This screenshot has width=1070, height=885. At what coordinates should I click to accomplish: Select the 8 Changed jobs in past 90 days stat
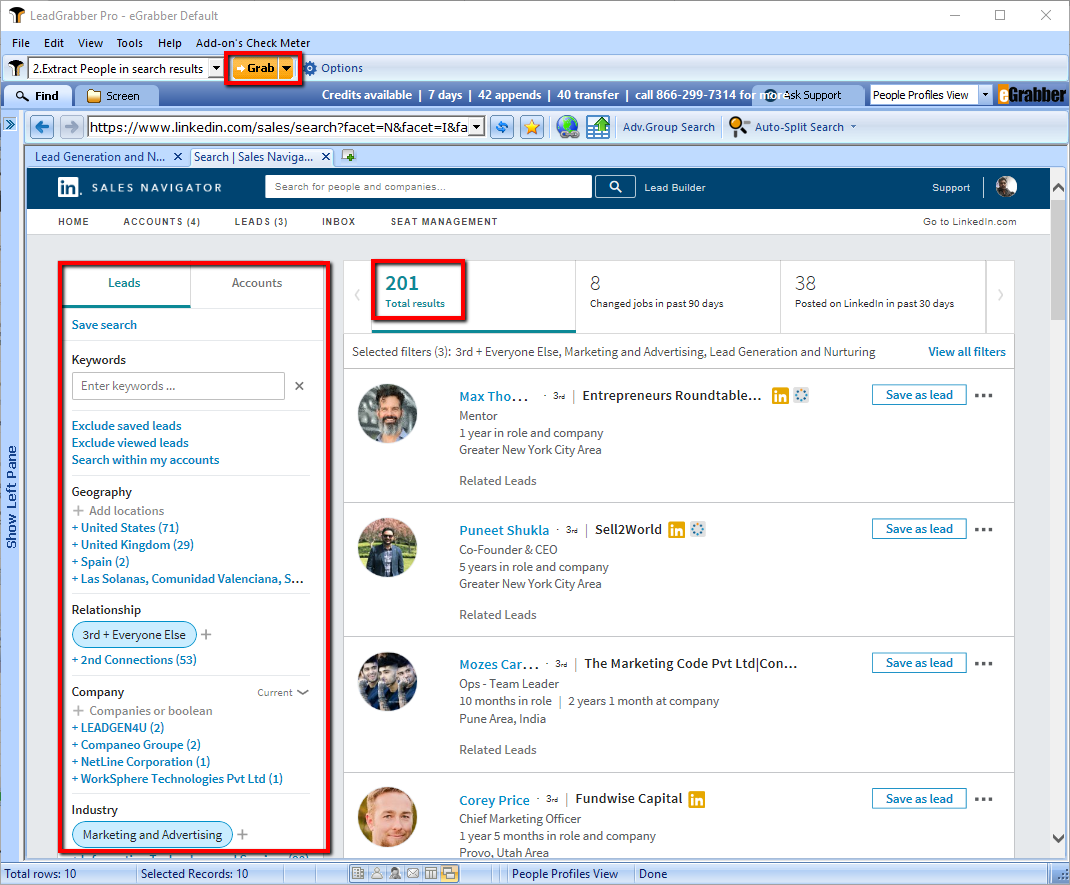point(678,295)
